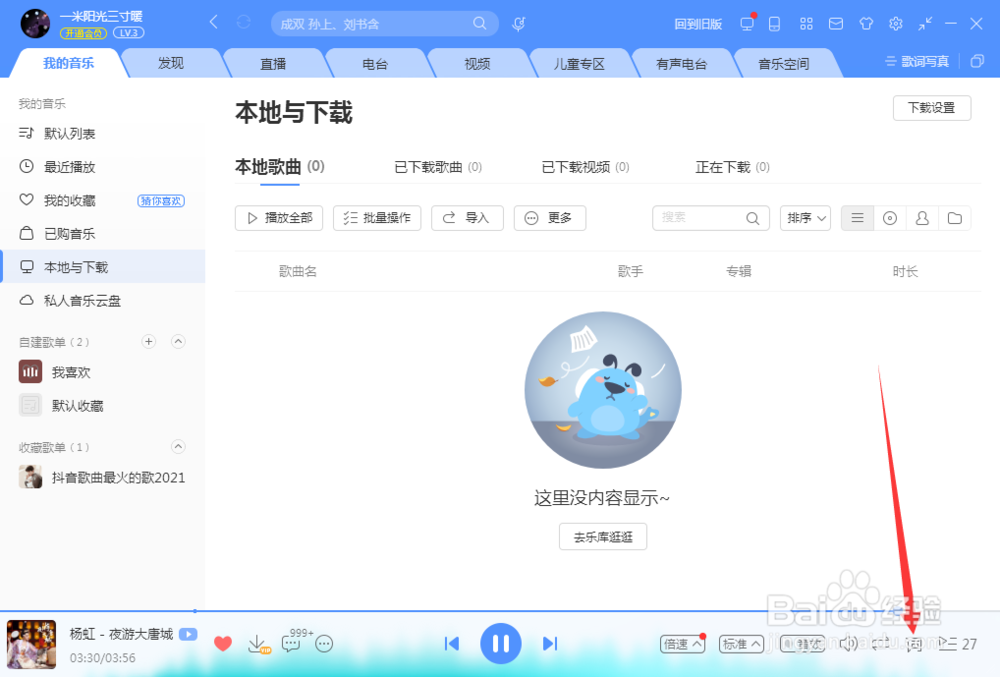Pause playback with the pause button

pos(501,644)
